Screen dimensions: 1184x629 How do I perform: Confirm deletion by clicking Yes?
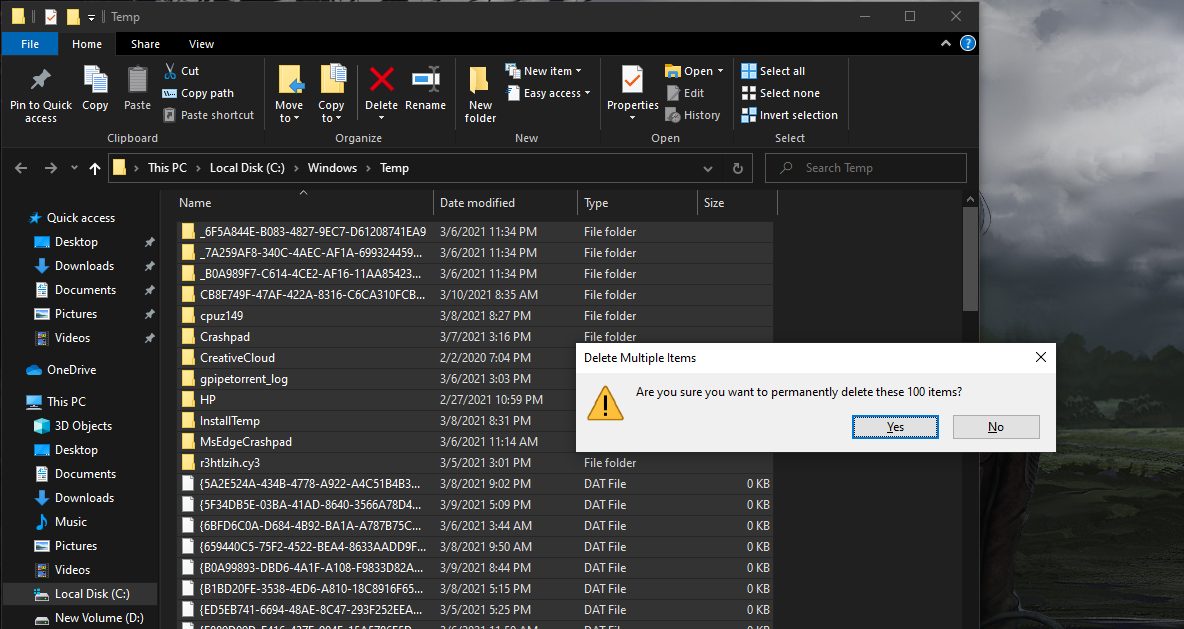point(895,427)
